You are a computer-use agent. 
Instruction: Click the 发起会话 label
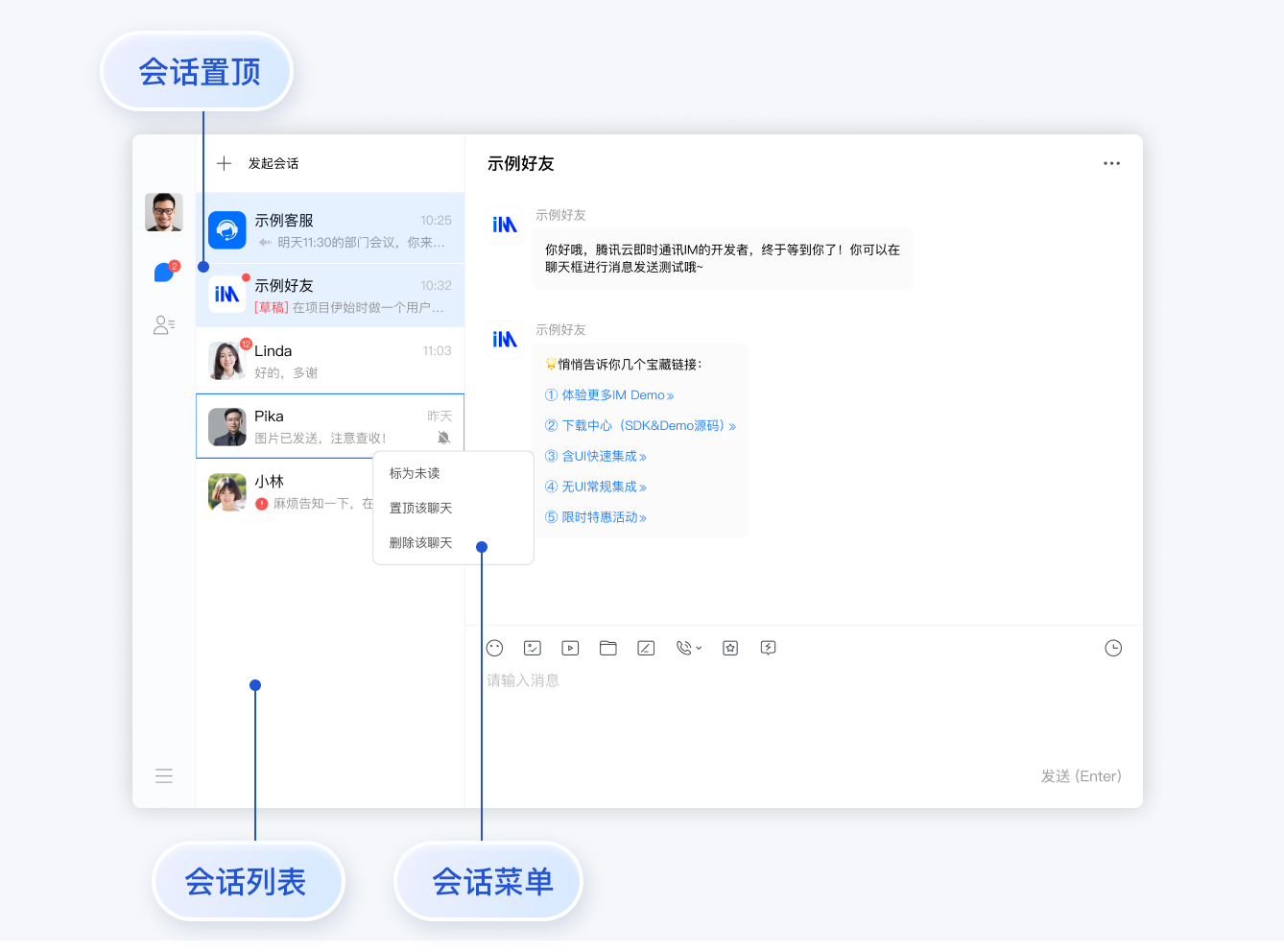273,163
